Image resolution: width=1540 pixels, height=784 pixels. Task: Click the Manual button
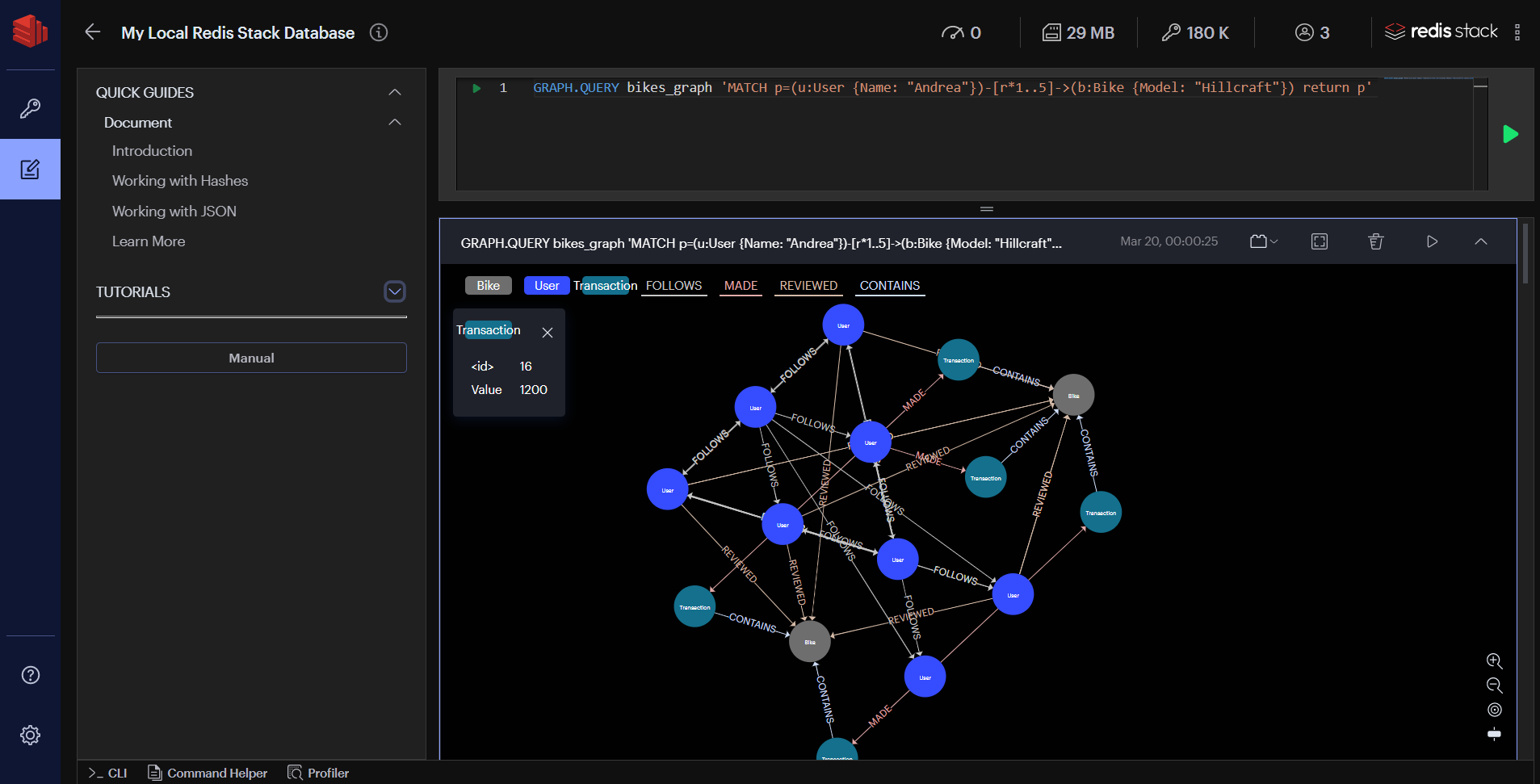pos(251,358)
